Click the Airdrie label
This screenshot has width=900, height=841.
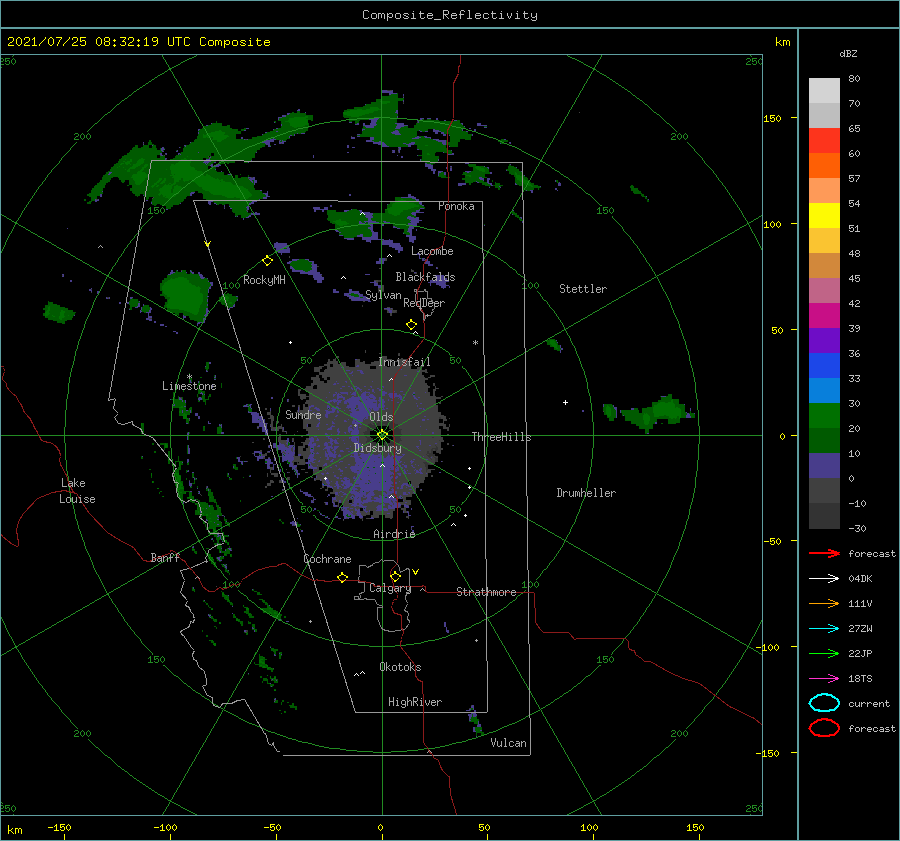tap(394, 534)
